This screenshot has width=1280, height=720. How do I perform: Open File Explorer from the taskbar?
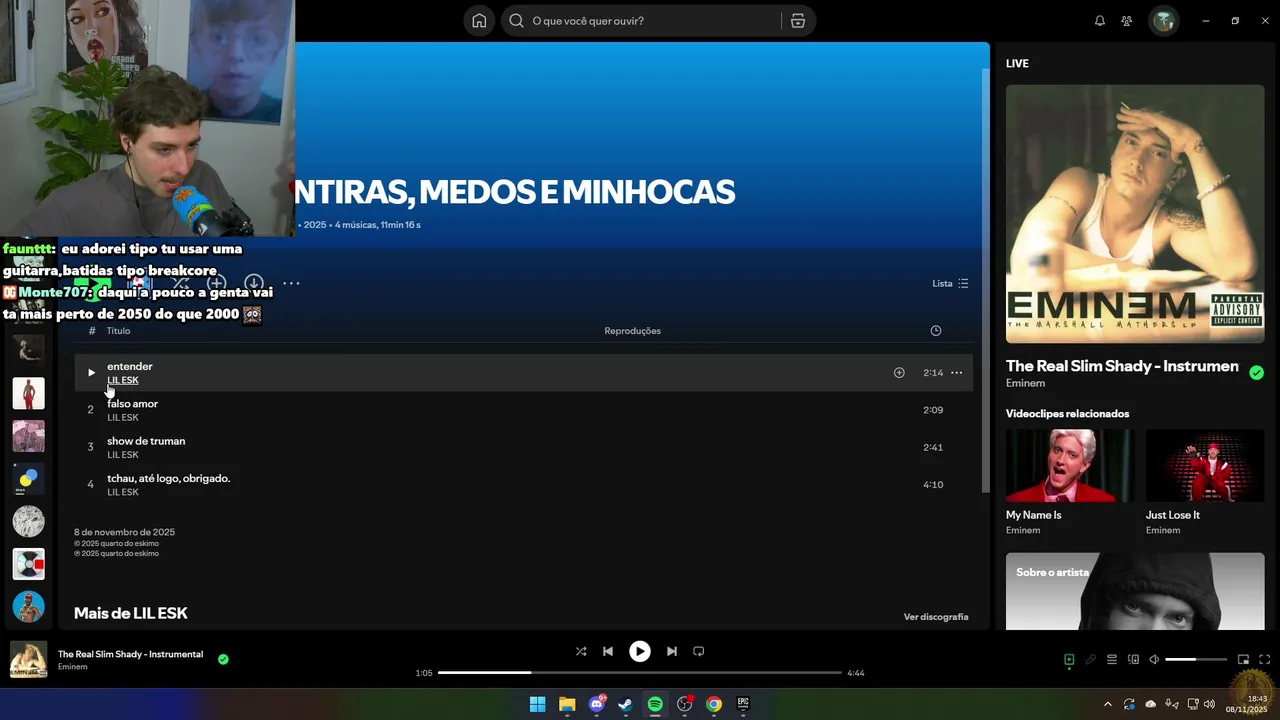pyautogui.click(x=567, y=704)
